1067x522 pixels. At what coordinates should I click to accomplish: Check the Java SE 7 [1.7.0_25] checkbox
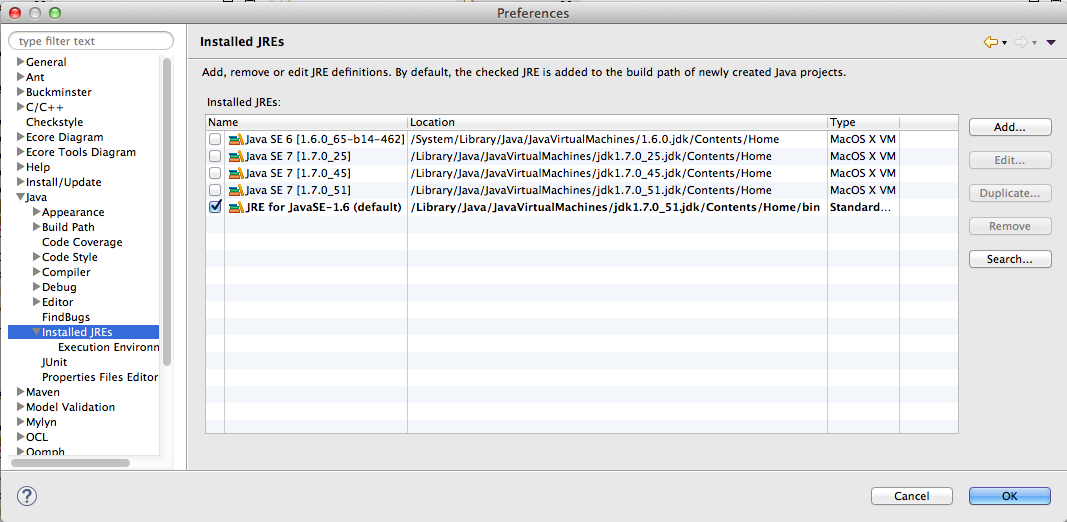[215, 156]
